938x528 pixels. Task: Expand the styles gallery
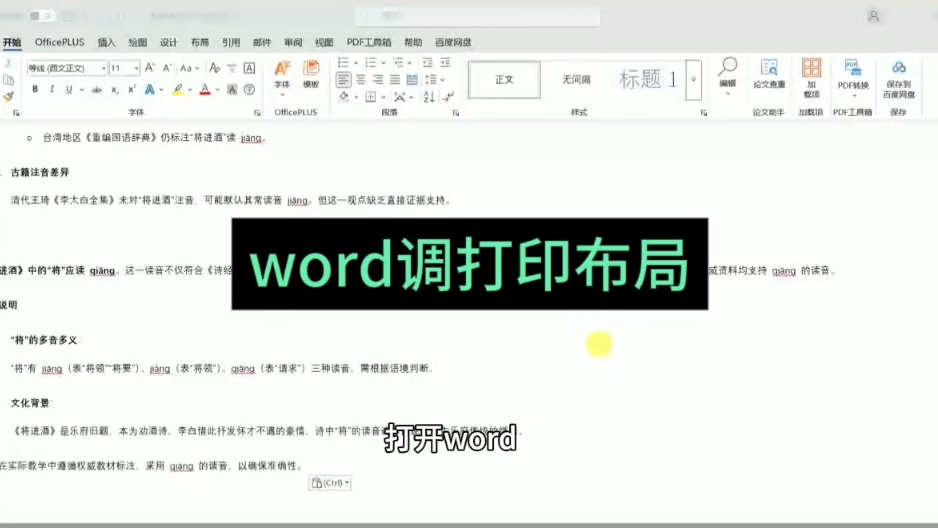693,80
